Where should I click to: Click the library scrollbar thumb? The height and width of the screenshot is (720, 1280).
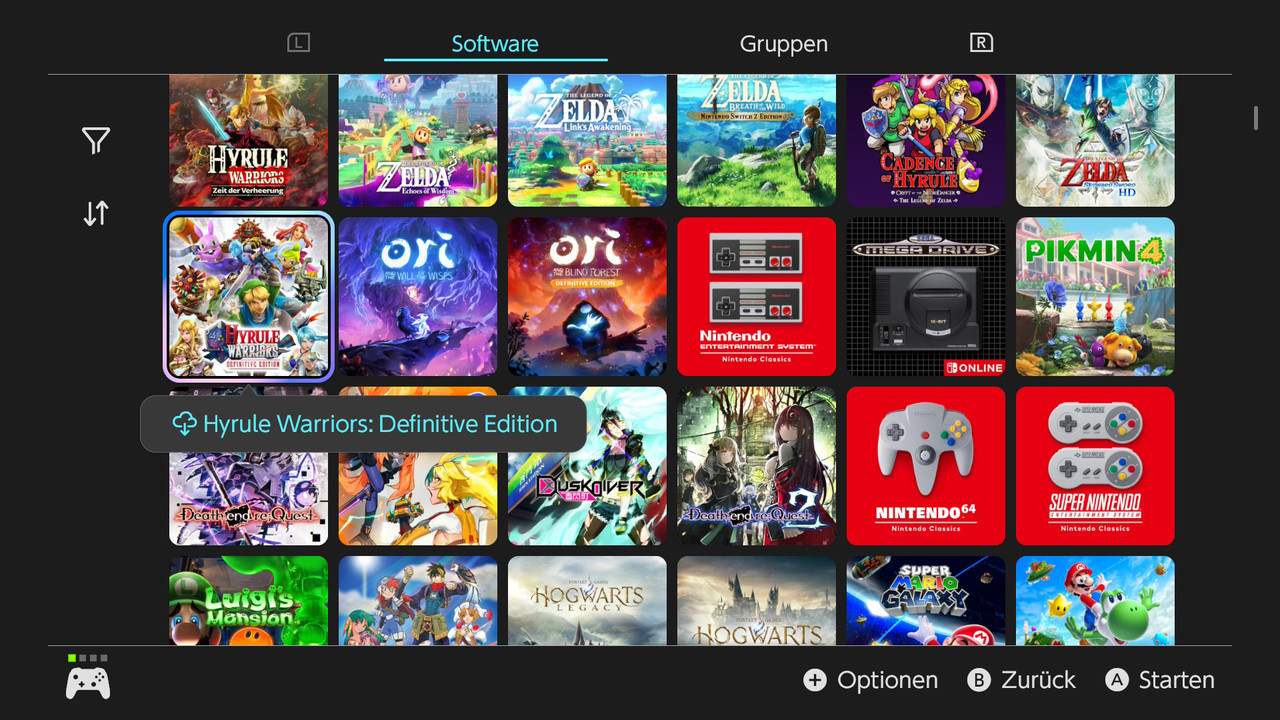point(1256,118)
